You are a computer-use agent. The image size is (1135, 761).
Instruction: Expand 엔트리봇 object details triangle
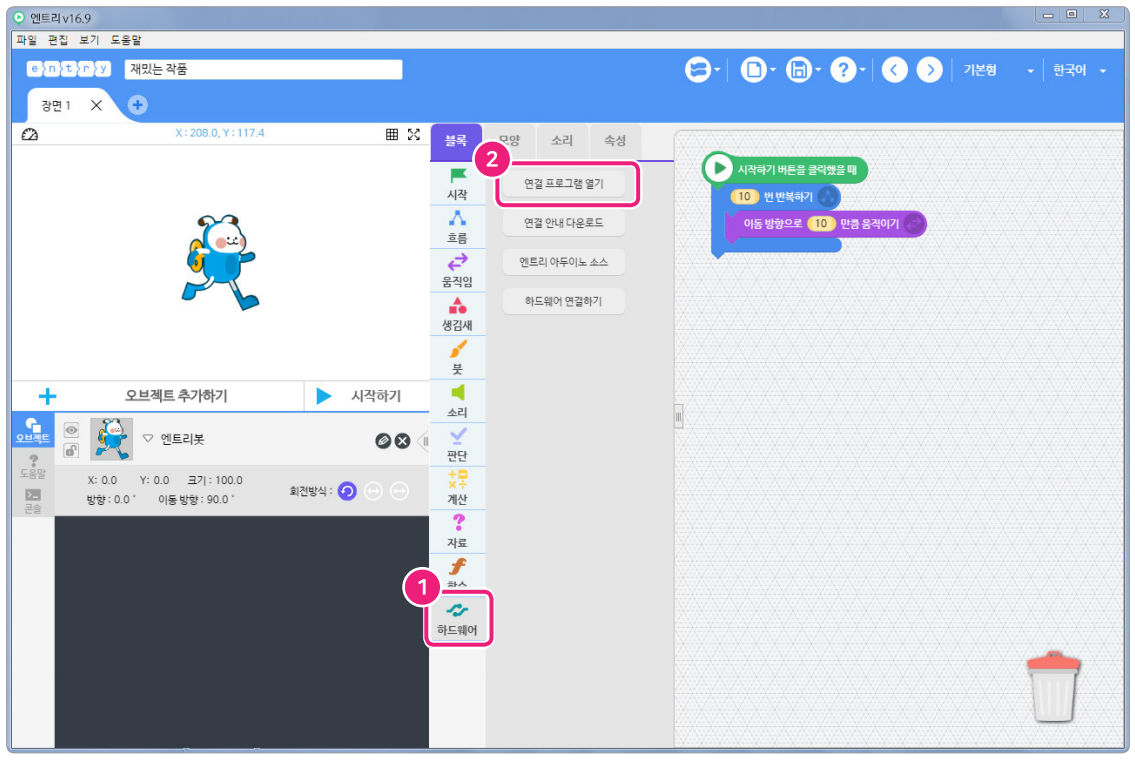point(148,439)
